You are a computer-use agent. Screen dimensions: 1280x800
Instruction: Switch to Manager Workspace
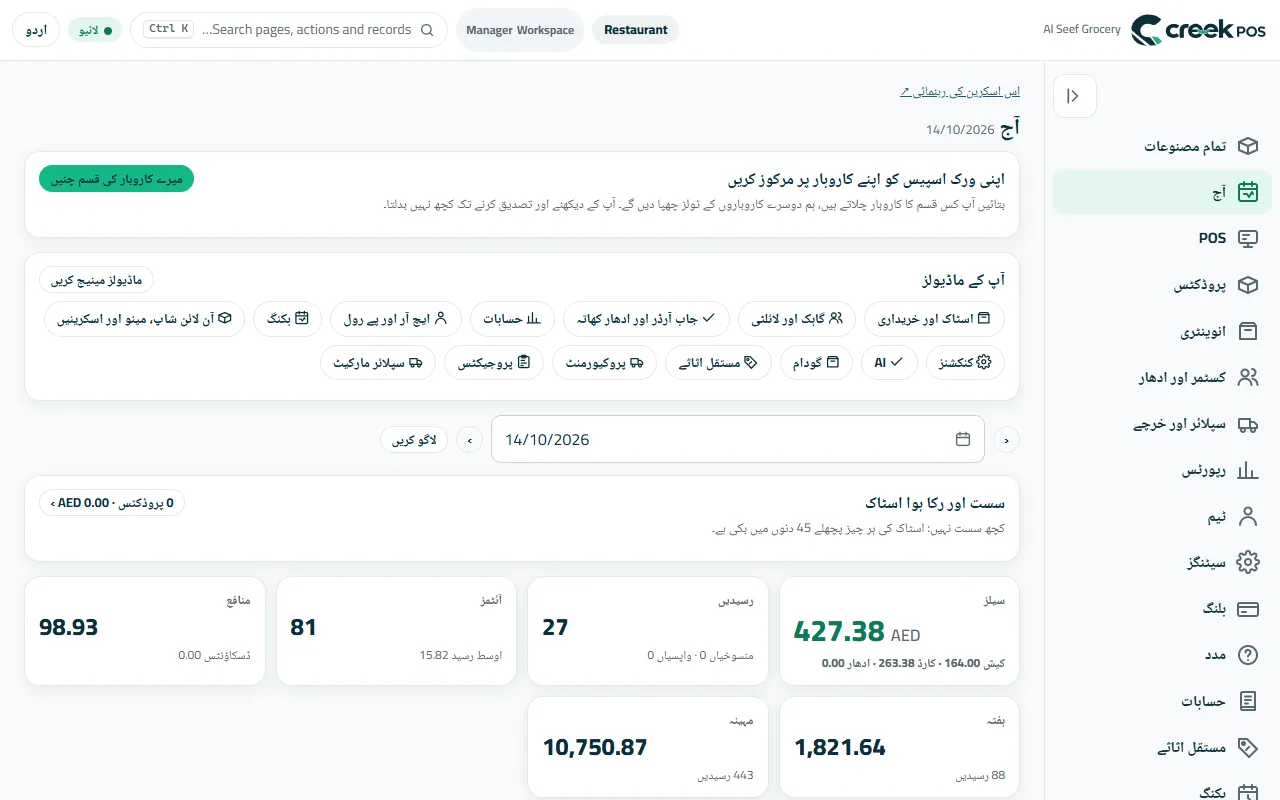(520, 30)
